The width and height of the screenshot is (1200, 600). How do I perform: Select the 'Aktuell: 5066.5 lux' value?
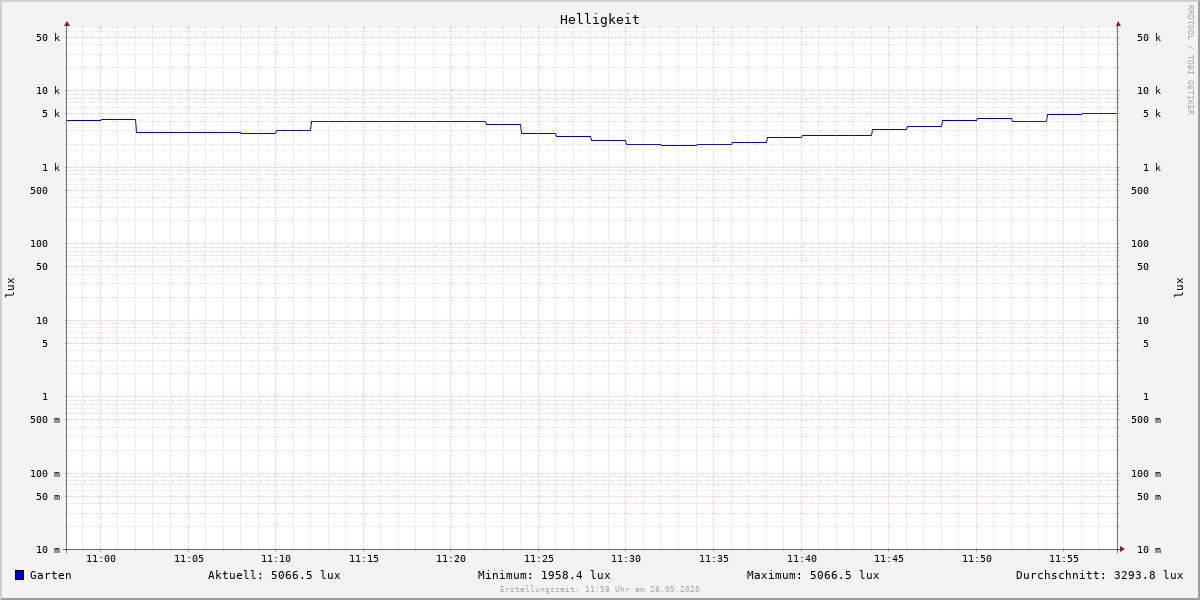click(x=274, y=575)
